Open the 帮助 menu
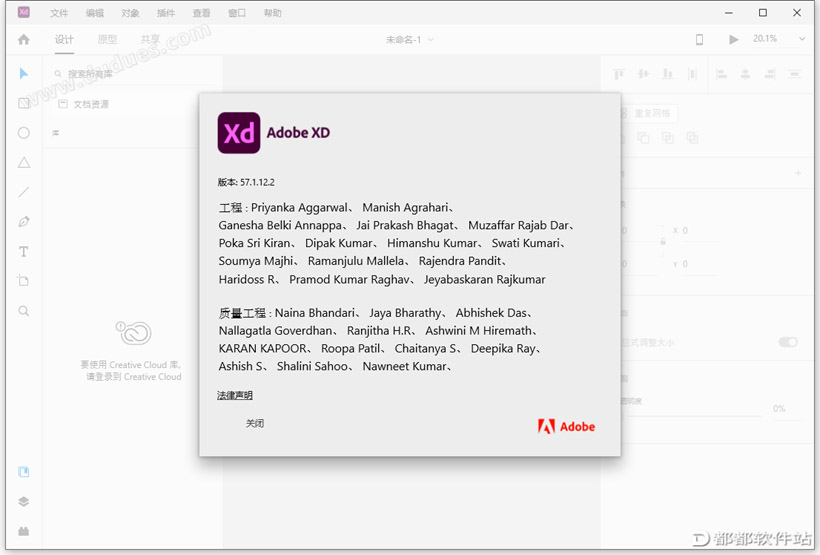 click(272, 13)
